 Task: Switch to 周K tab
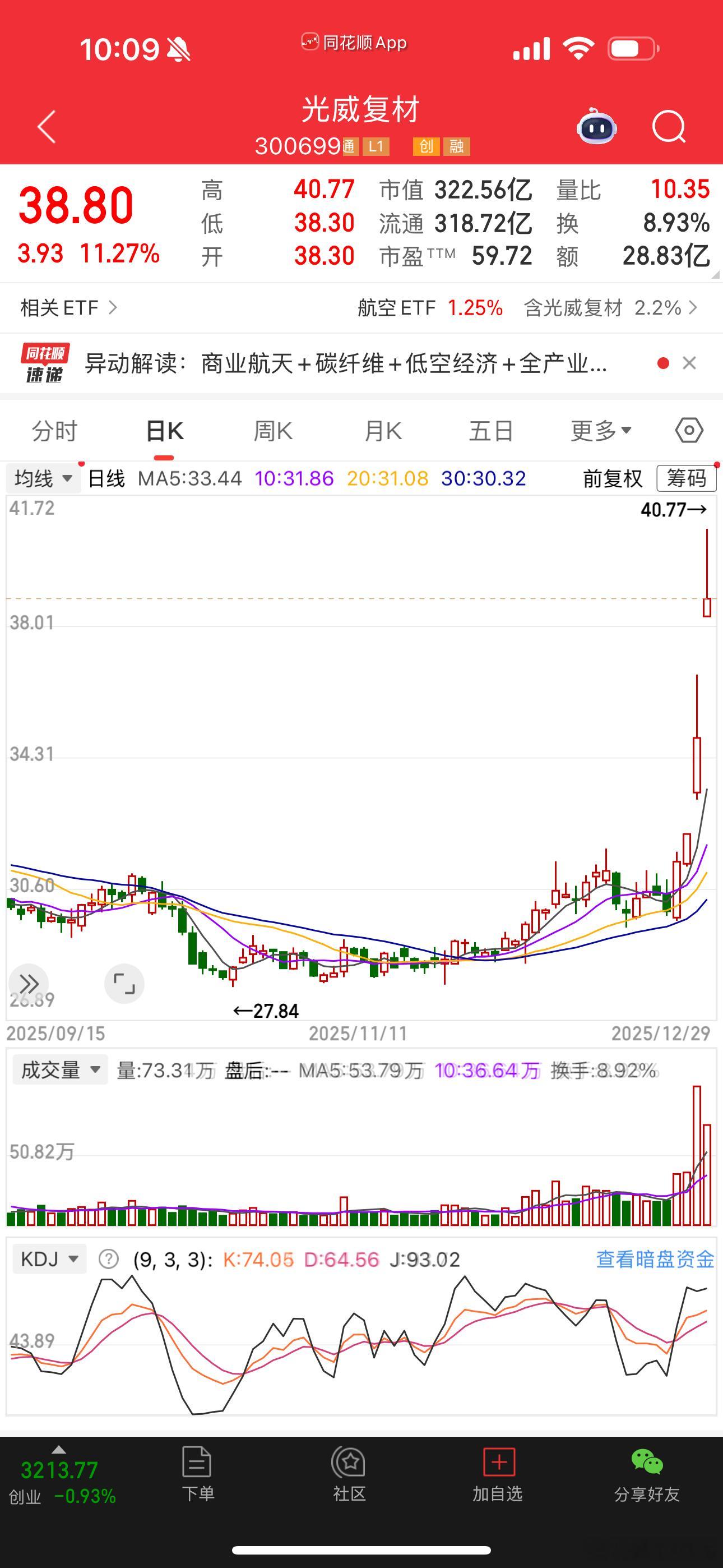coord(272,431)
